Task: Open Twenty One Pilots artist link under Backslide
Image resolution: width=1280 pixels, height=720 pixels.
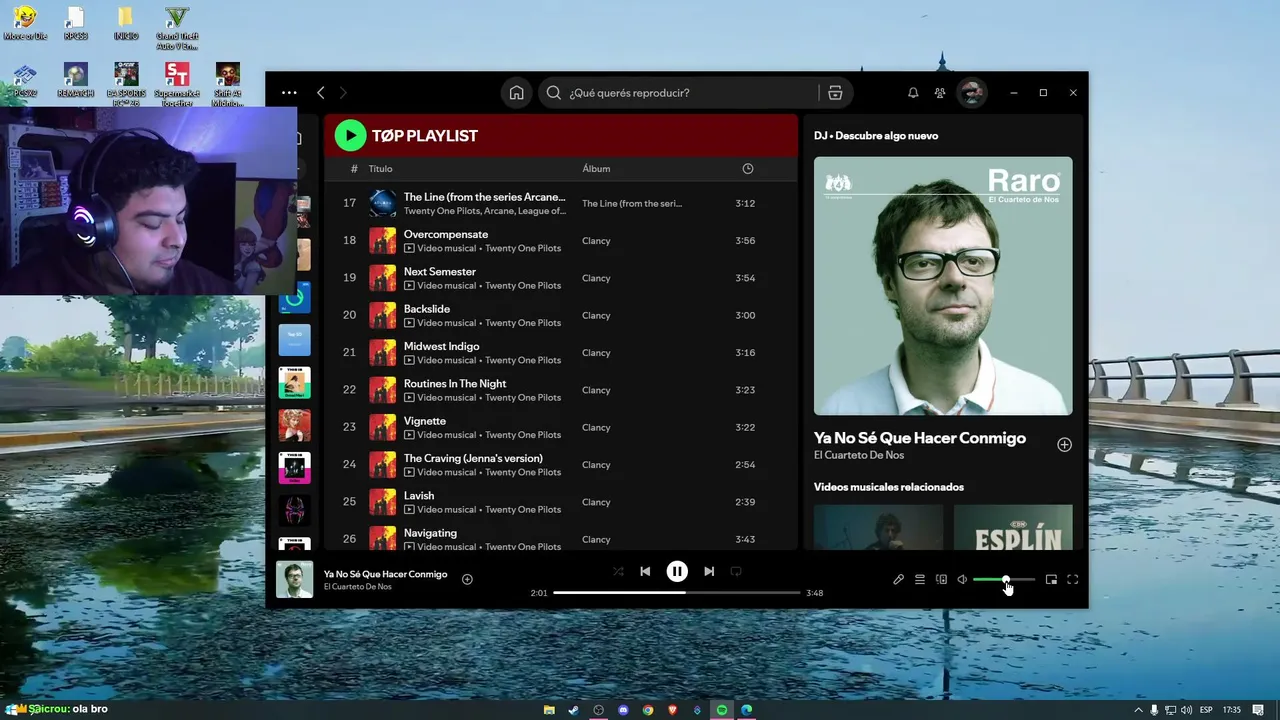Action: (523, 323)
